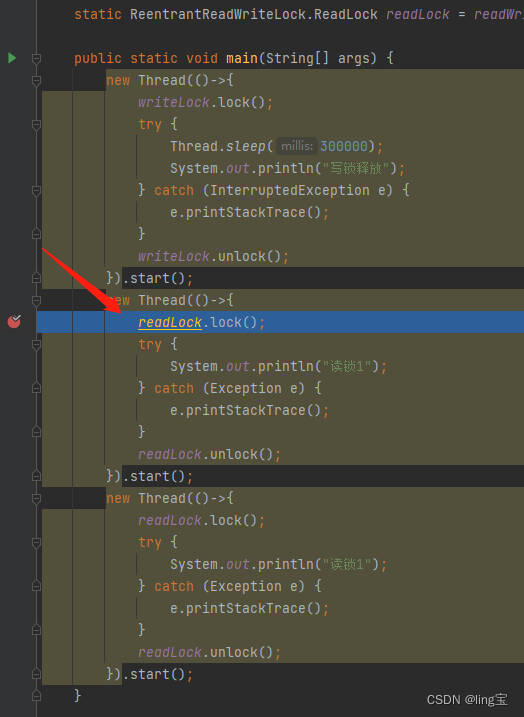The image size is (524, 717).
Task: Click the underlined readLock identifier in the highlighted line
Action: [170, 322]
